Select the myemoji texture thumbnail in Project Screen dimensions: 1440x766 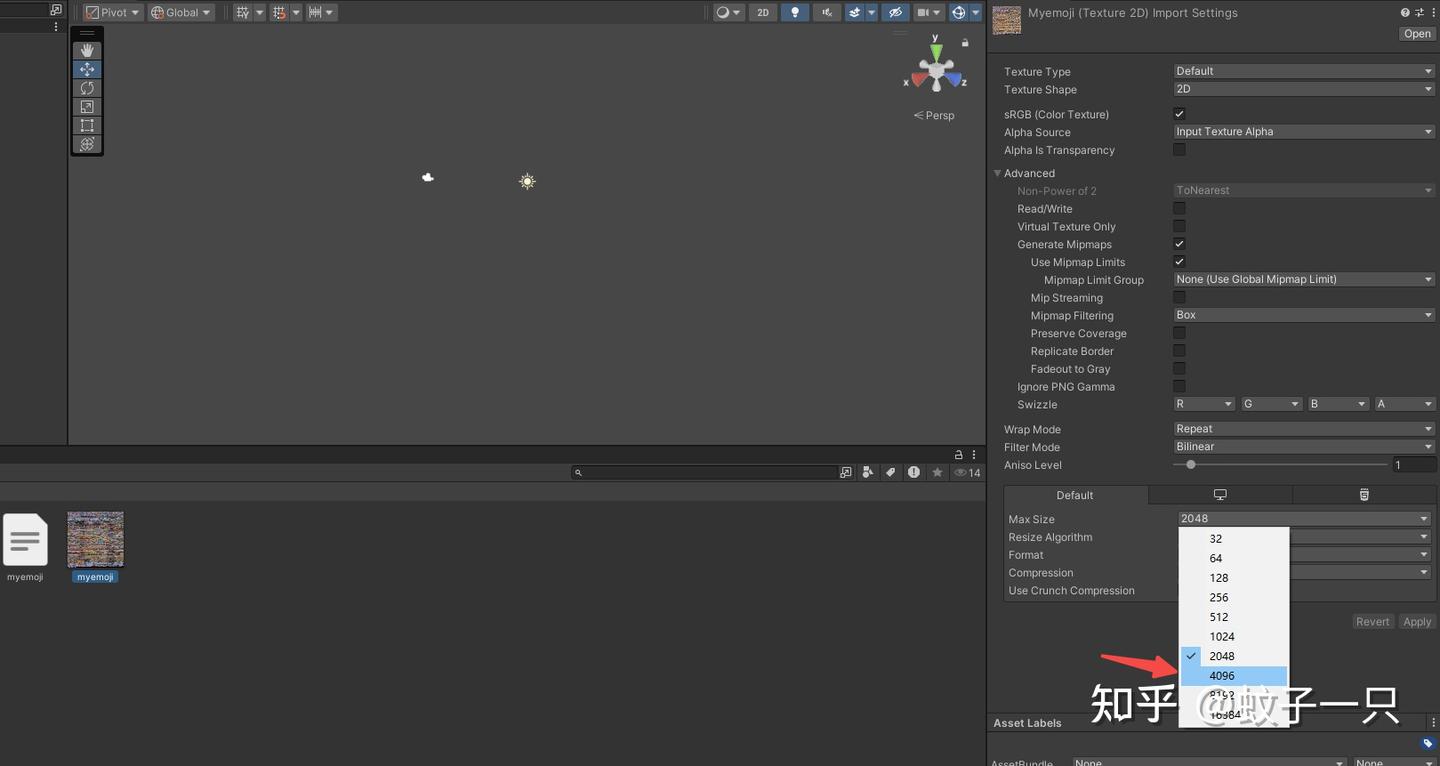[x=95, y=538]
